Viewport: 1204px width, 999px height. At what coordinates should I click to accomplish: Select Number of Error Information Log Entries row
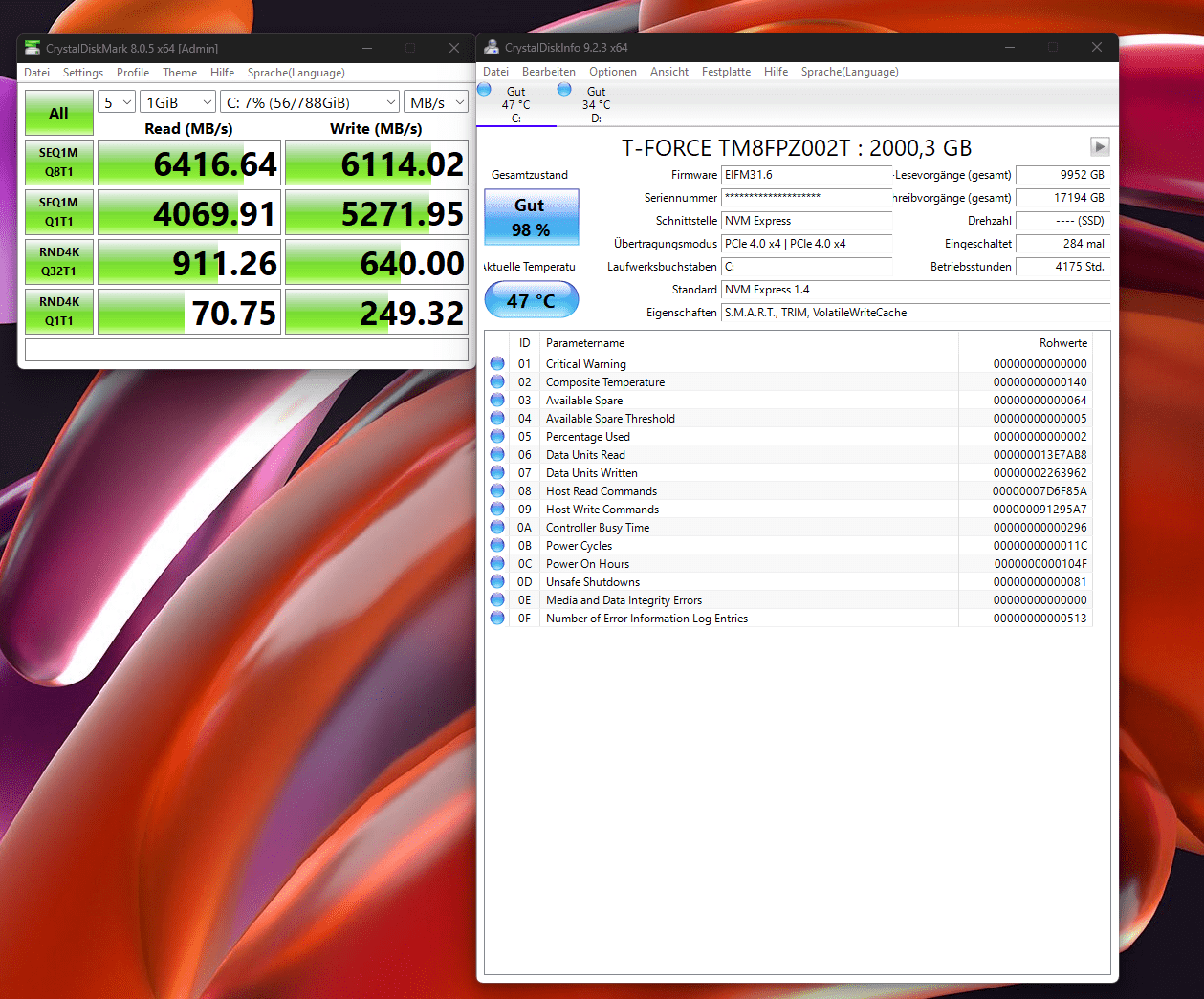pos(789,619)
